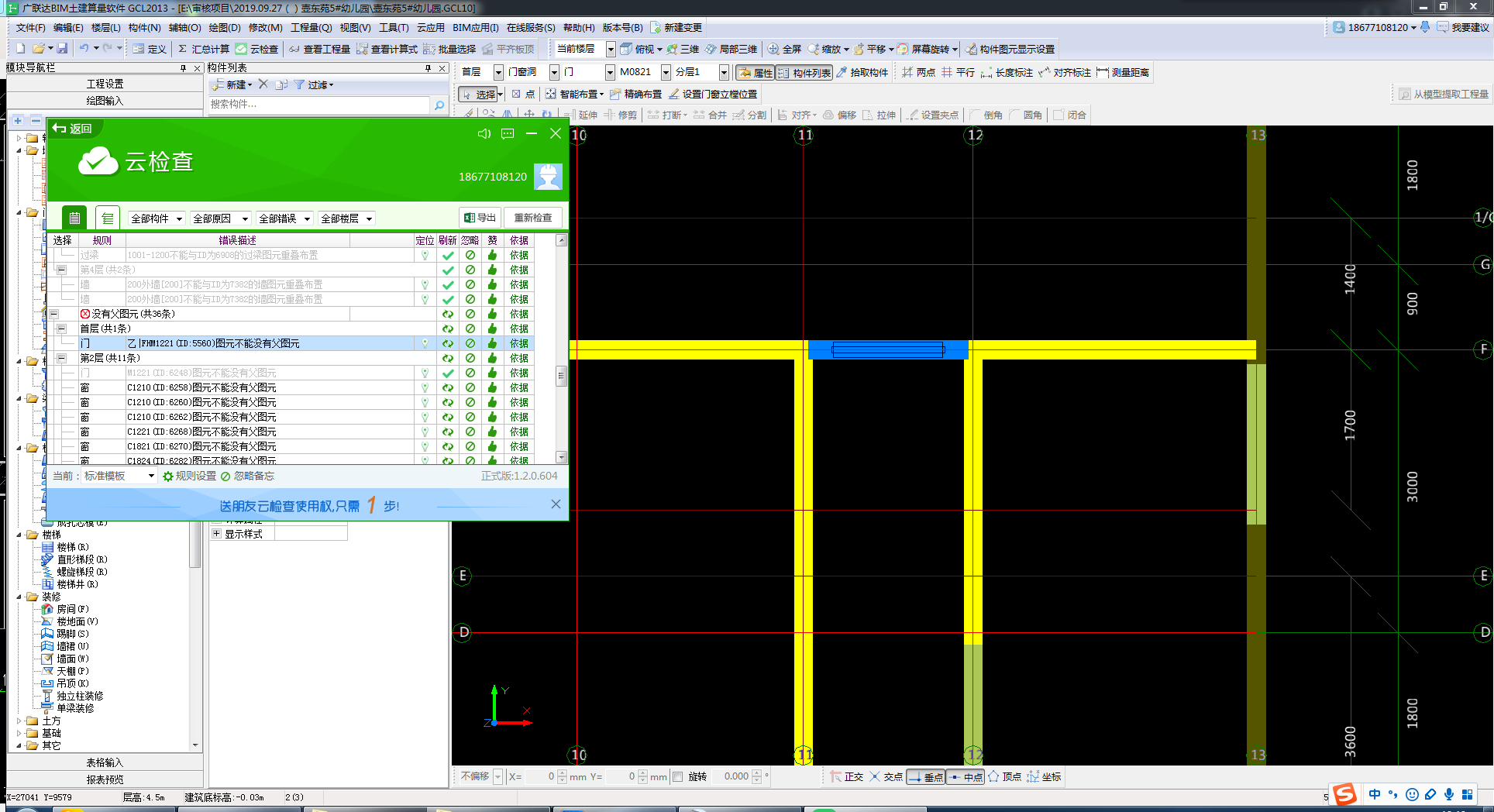Locate error for 门 FHM1221 row
The width and height of the screenshot is (1494, 812).
[425, 343]
